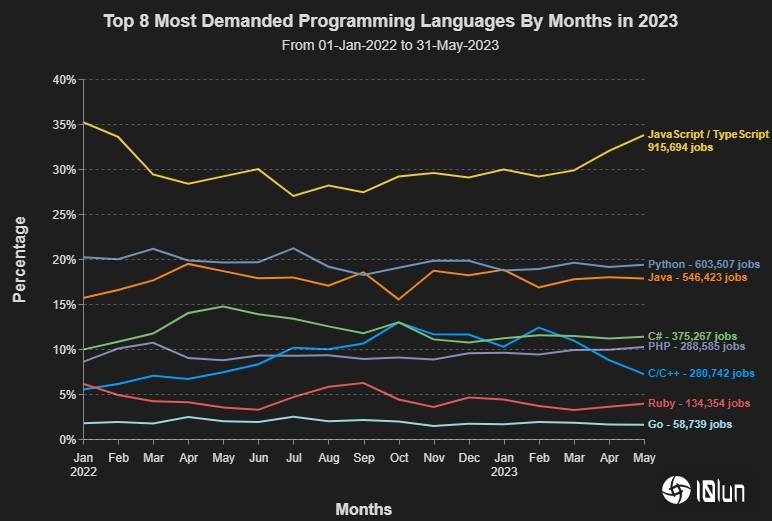Click the '10%' y-axis tick label

(x=64, y=350)
